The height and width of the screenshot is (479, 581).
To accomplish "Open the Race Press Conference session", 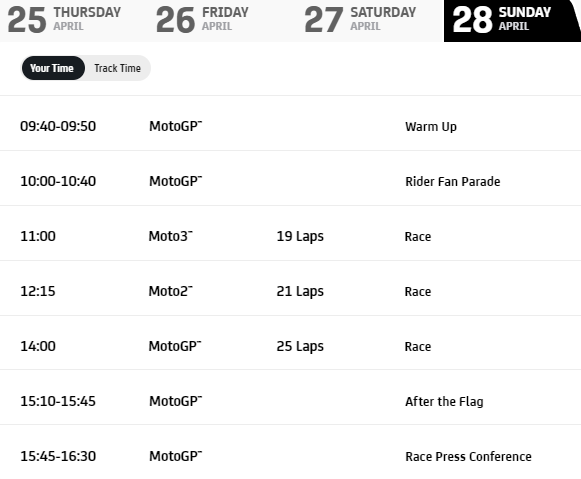I will coord(468,456).
